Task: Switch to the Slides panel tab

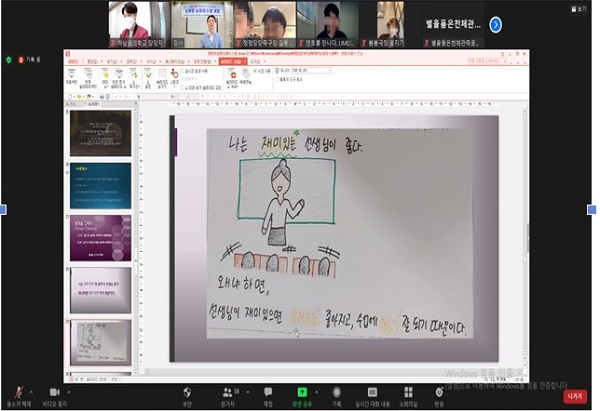Action: coord(93,104)
